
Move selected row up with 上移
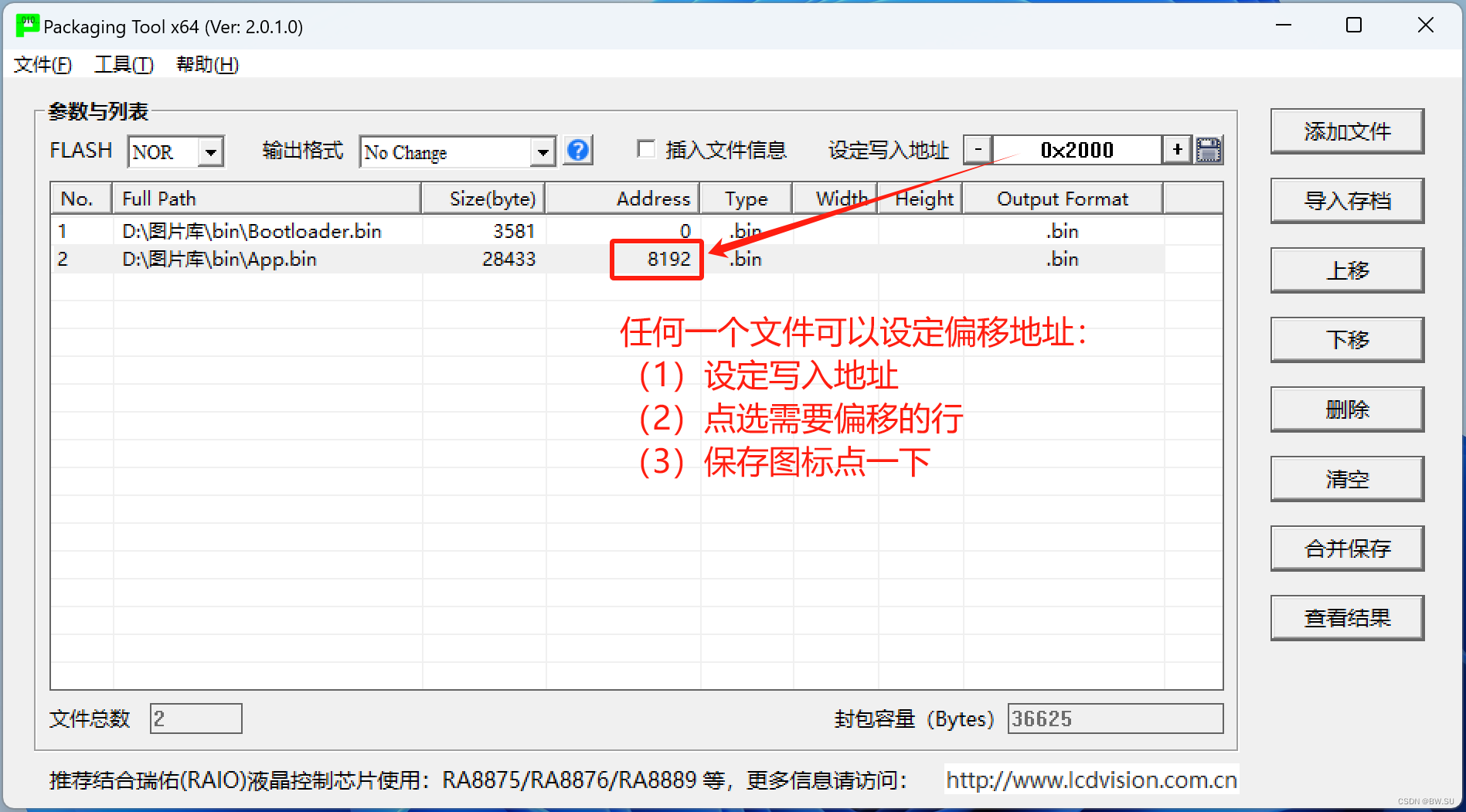(x=1347, y=270)
